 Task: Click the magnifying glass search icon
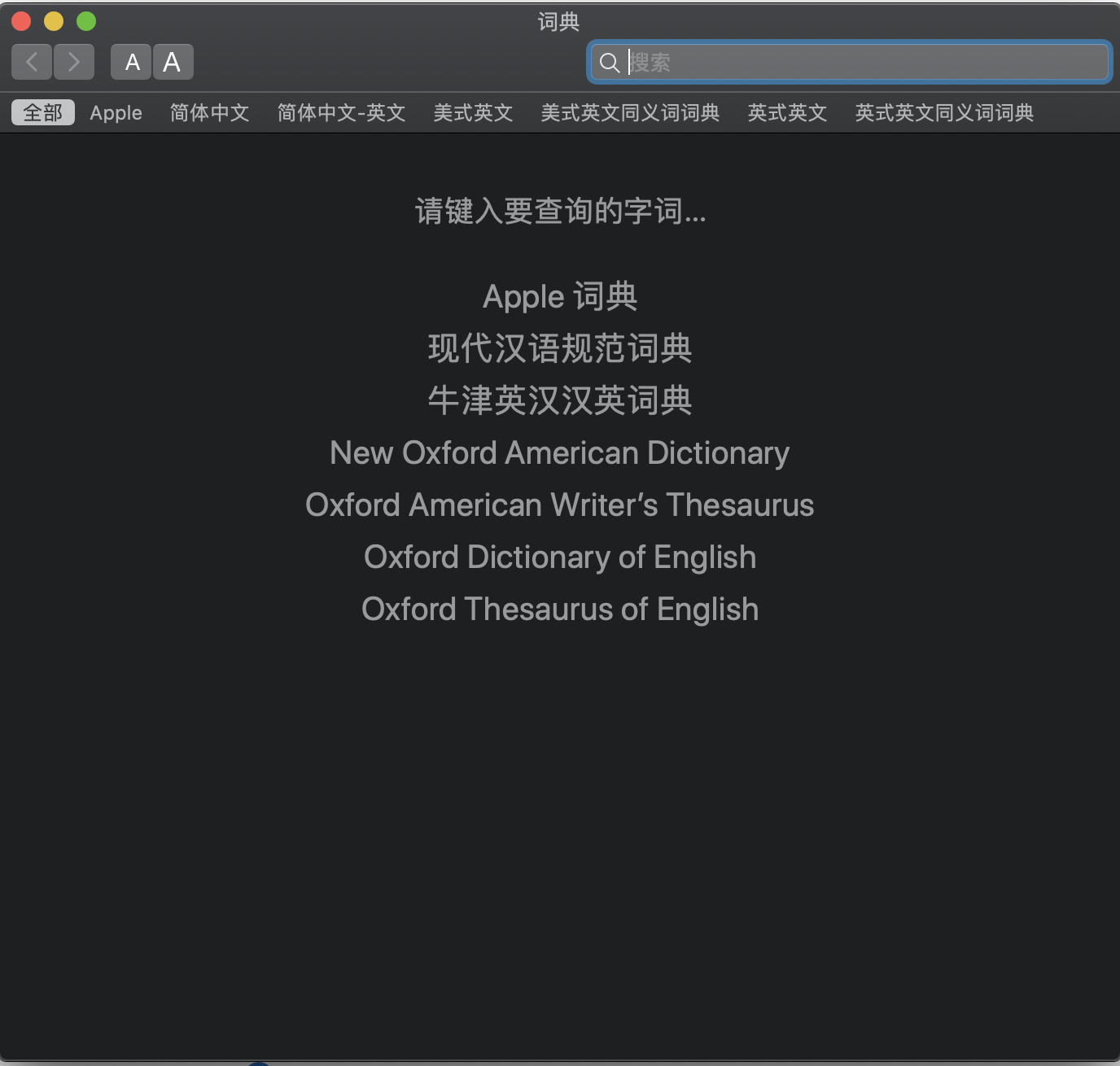(609, 63)
